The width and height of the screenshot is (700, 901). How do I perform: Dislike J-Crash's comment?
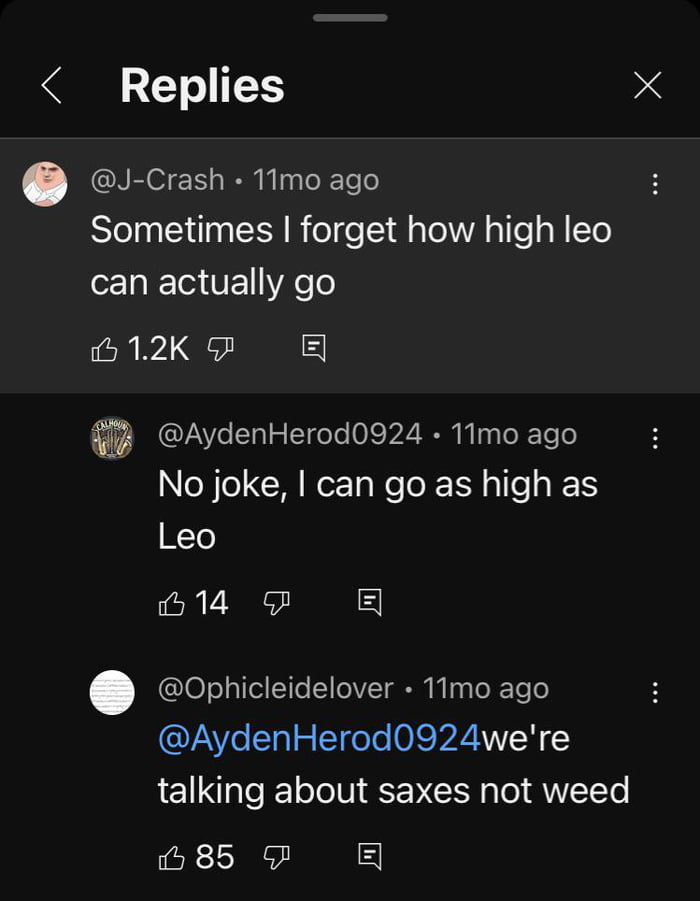tap(221, 345)
